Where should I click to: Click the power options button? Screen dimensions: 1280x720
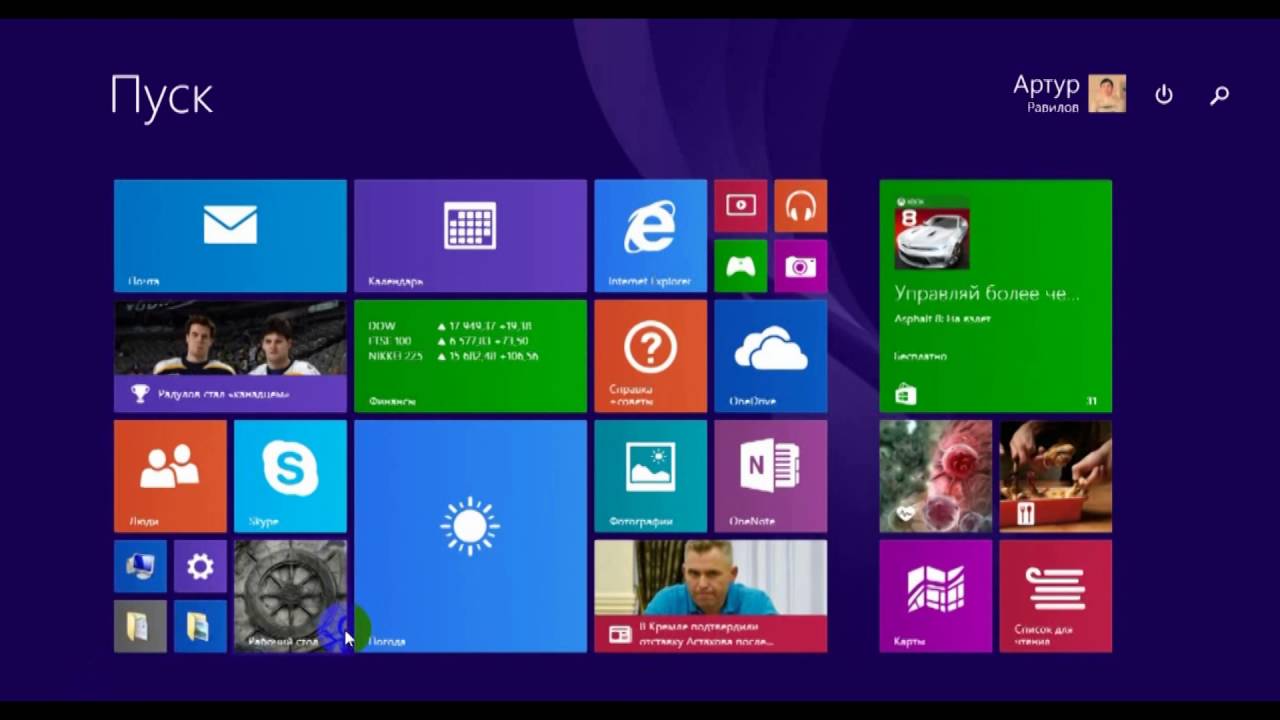tap(1164, 94)
